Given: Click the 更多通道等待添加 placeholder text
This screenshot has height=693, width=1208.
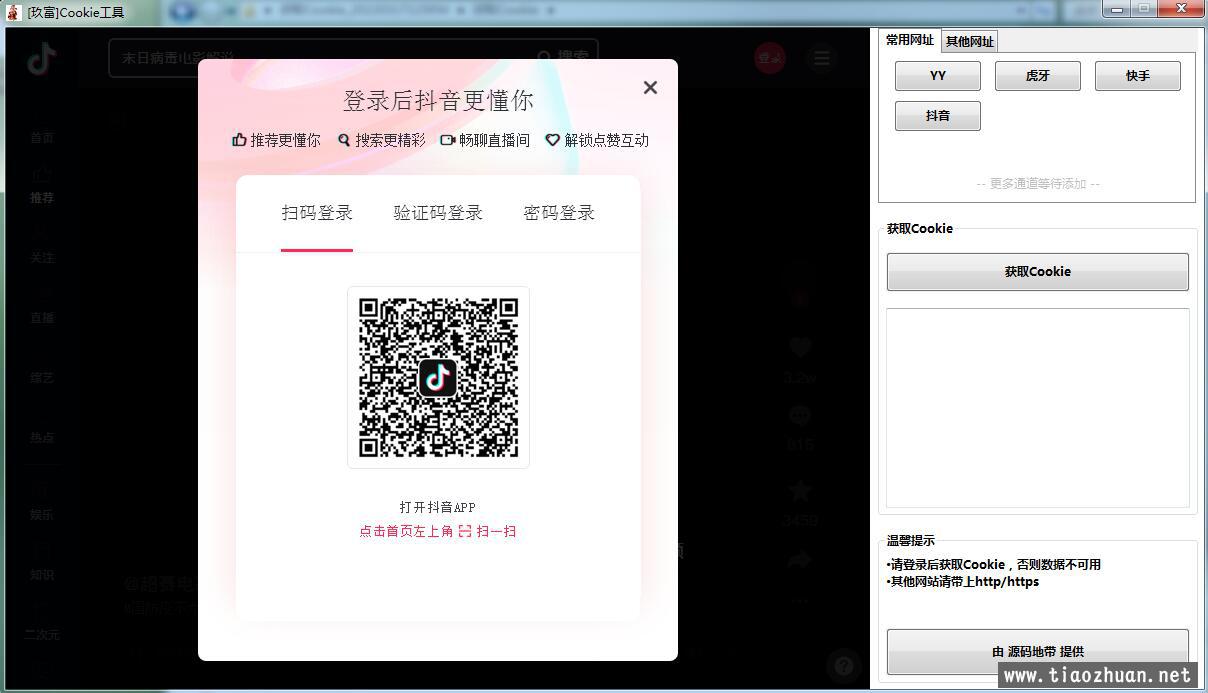Looking at the screenshot, I should click(1038, 184).
